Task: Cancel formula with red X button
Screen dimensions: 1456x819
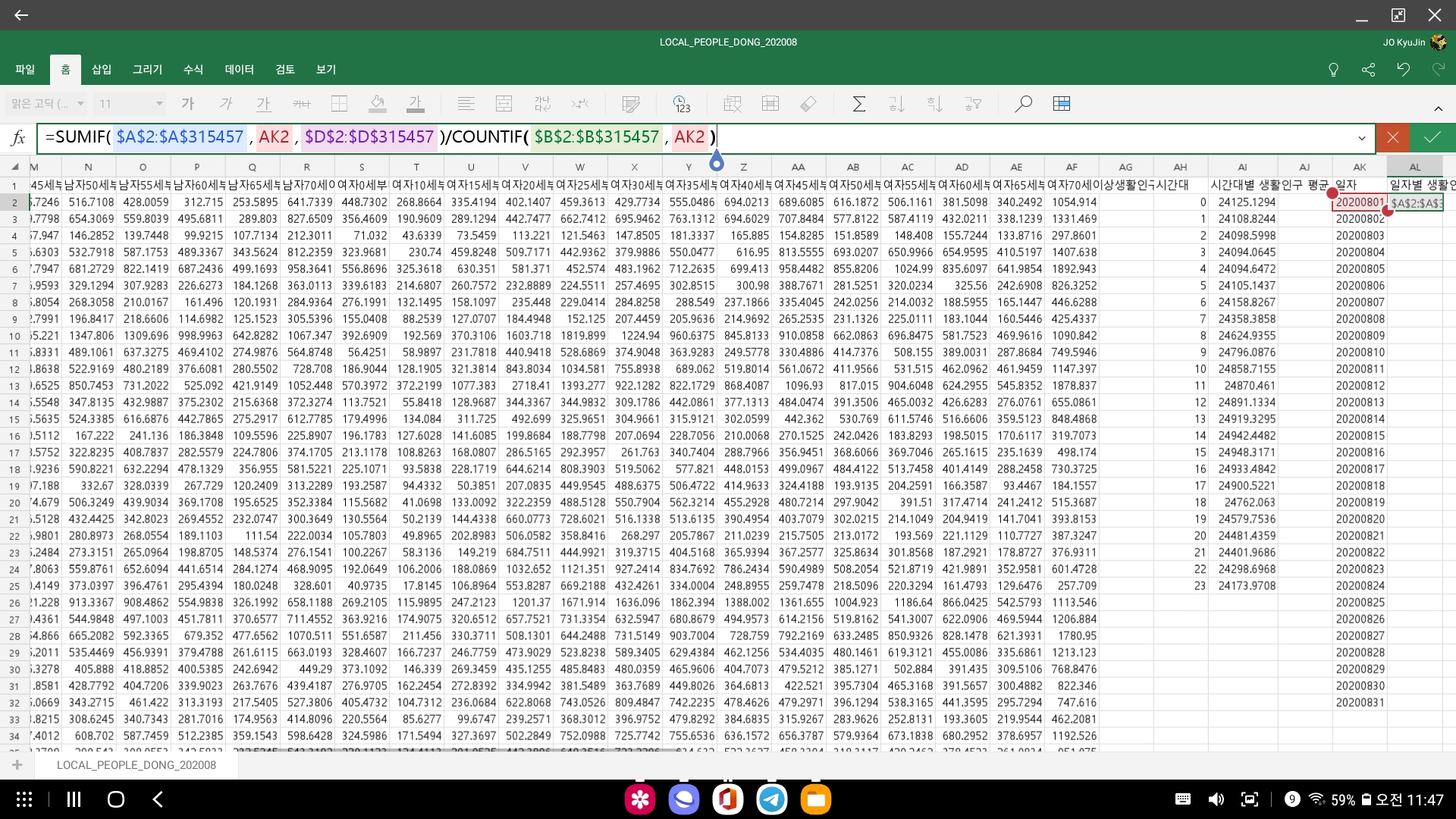Action: pos(1392,137)
